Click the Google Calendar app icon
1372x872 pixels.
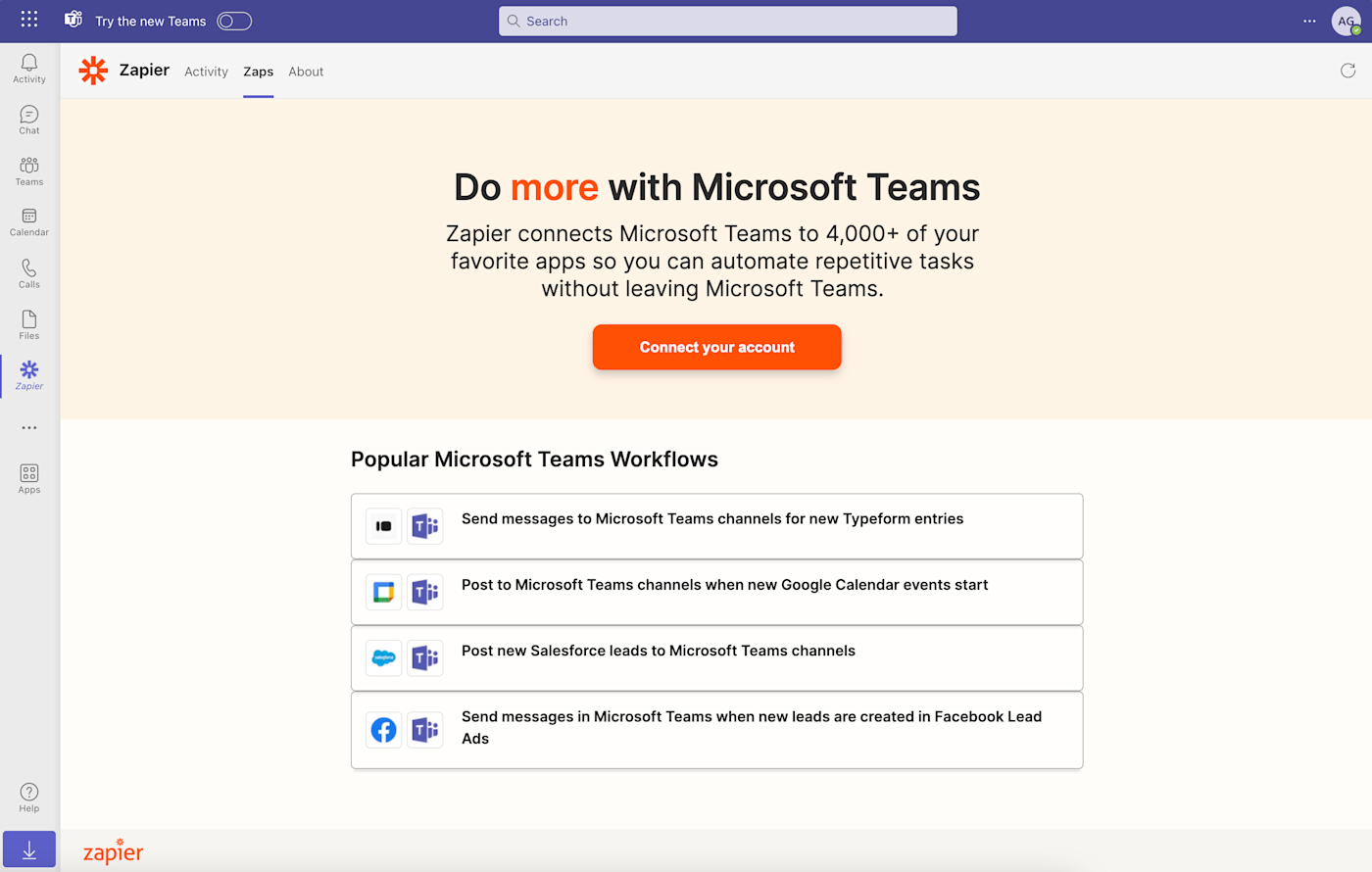(384, 592)
